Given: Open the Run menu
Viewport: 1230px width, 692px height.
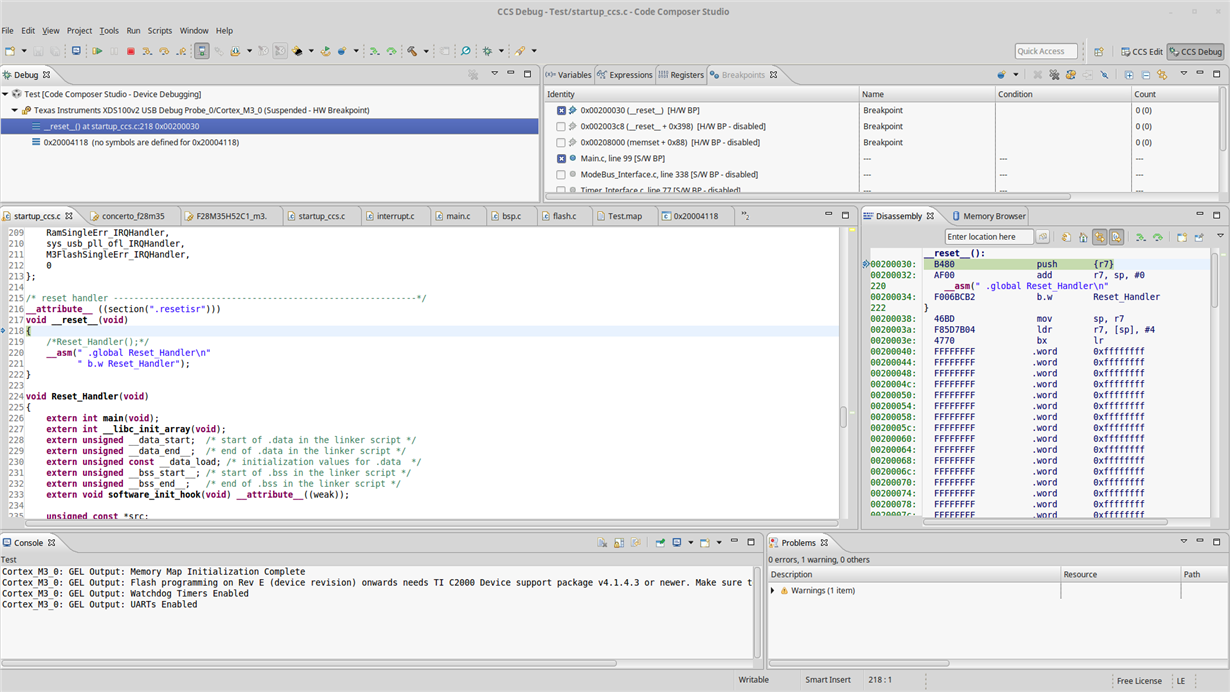Looking at the screenshot, I should pyautogui.click(x=133, y=31).
